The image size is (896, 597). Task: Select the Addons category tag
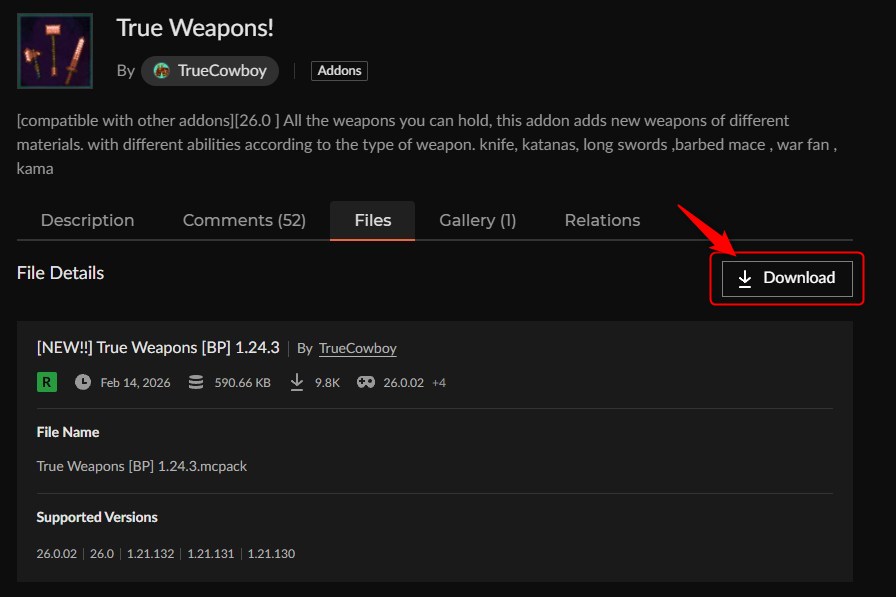[x=339, y=71]
